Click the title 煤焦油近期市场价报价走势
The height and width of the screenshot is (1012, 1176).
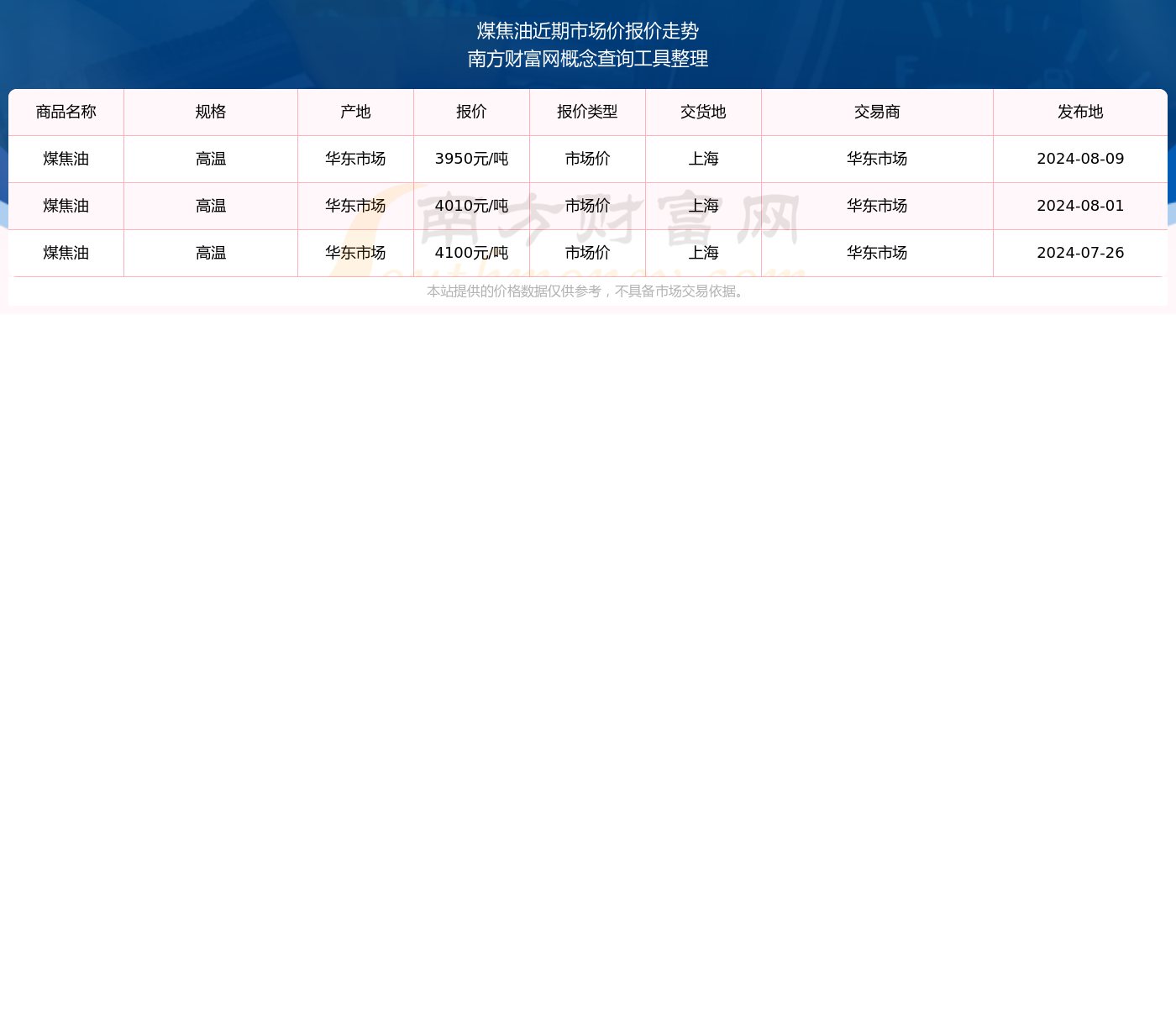(588, 31)
